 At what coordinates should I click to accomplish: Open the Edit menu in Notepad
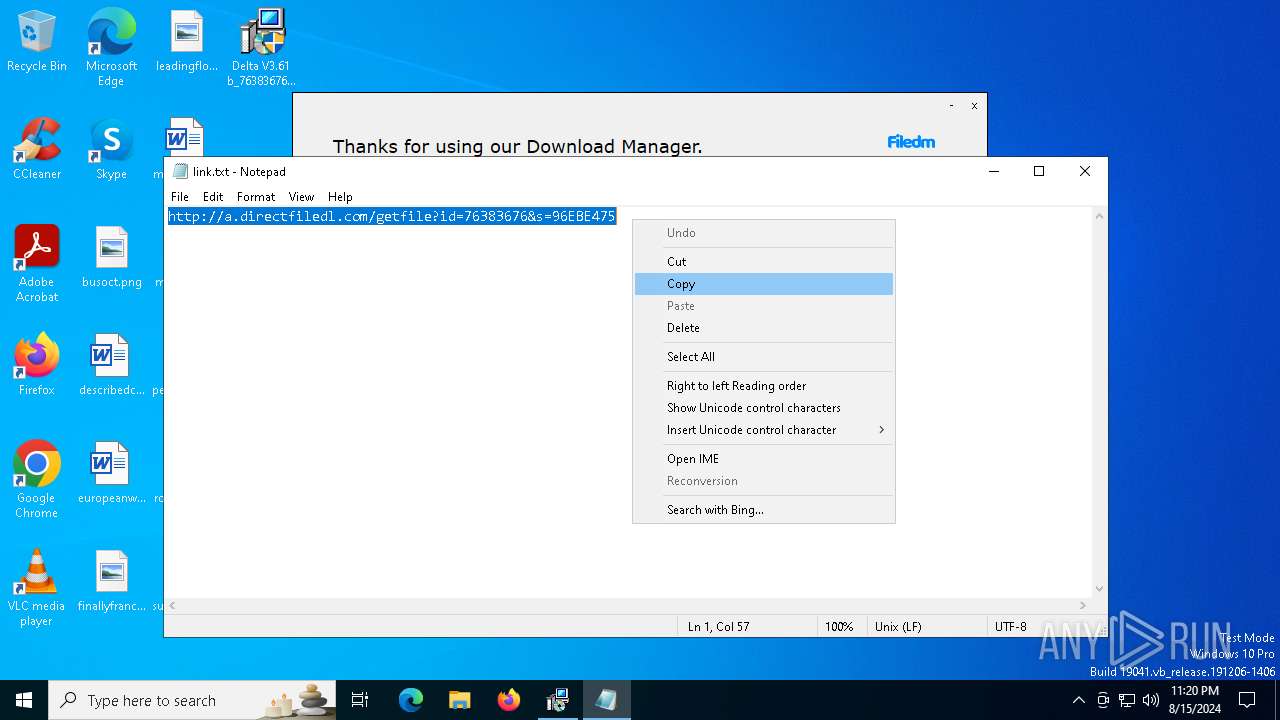(x=213, y=197)
